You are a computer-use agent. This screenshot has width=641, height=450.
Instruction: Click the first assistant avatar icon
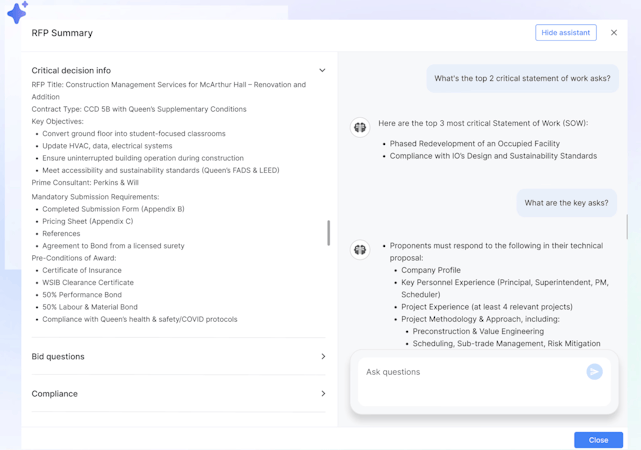point(360,128)
